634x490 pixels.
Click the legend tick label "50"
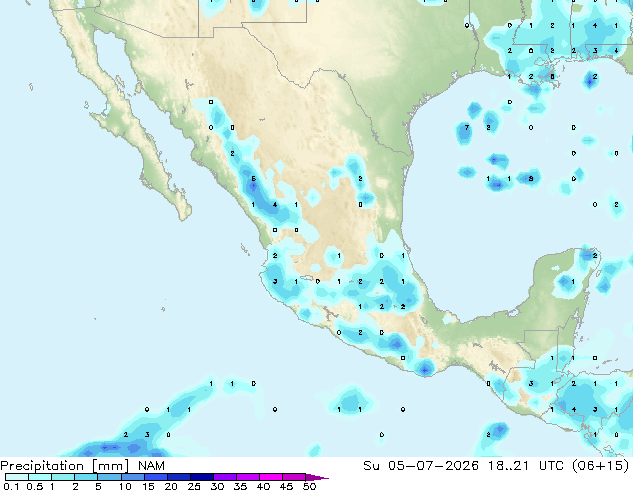pyautogui.click(x=309, y=486)
